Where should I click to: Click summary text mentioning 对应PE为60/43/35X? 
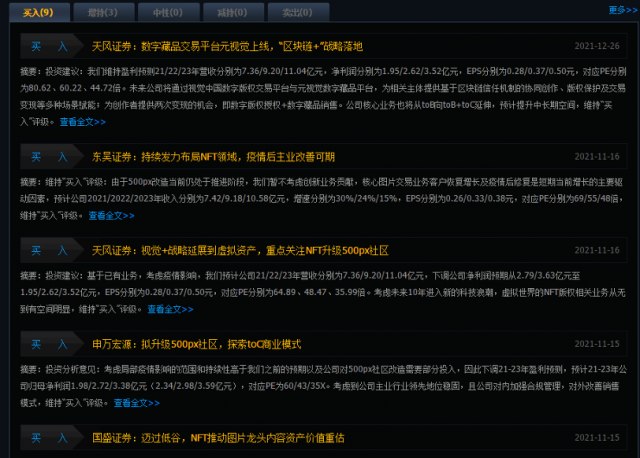pos(322,387)
